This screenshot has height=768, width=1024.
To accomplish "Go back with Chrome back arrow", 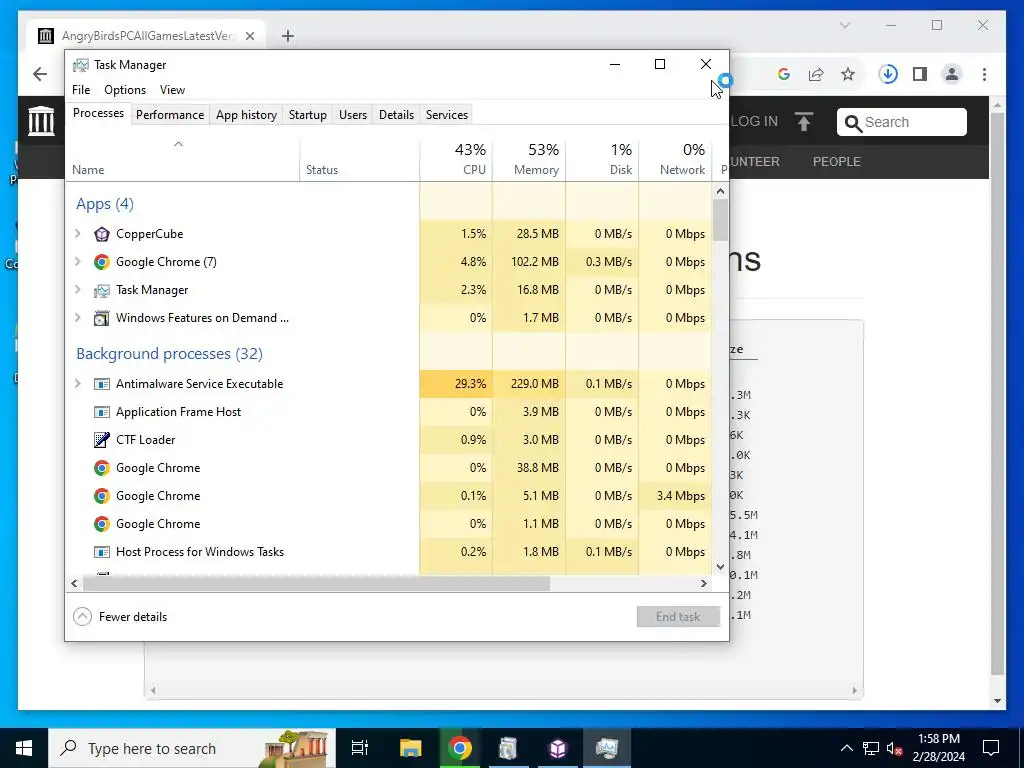I will tap(40, 74).
